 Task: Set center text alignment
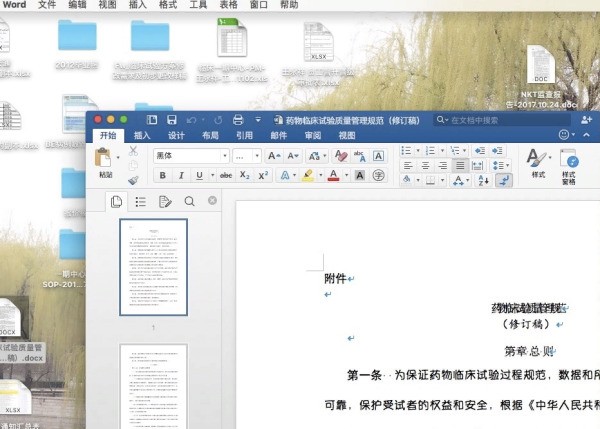click(x=425, y=166)
